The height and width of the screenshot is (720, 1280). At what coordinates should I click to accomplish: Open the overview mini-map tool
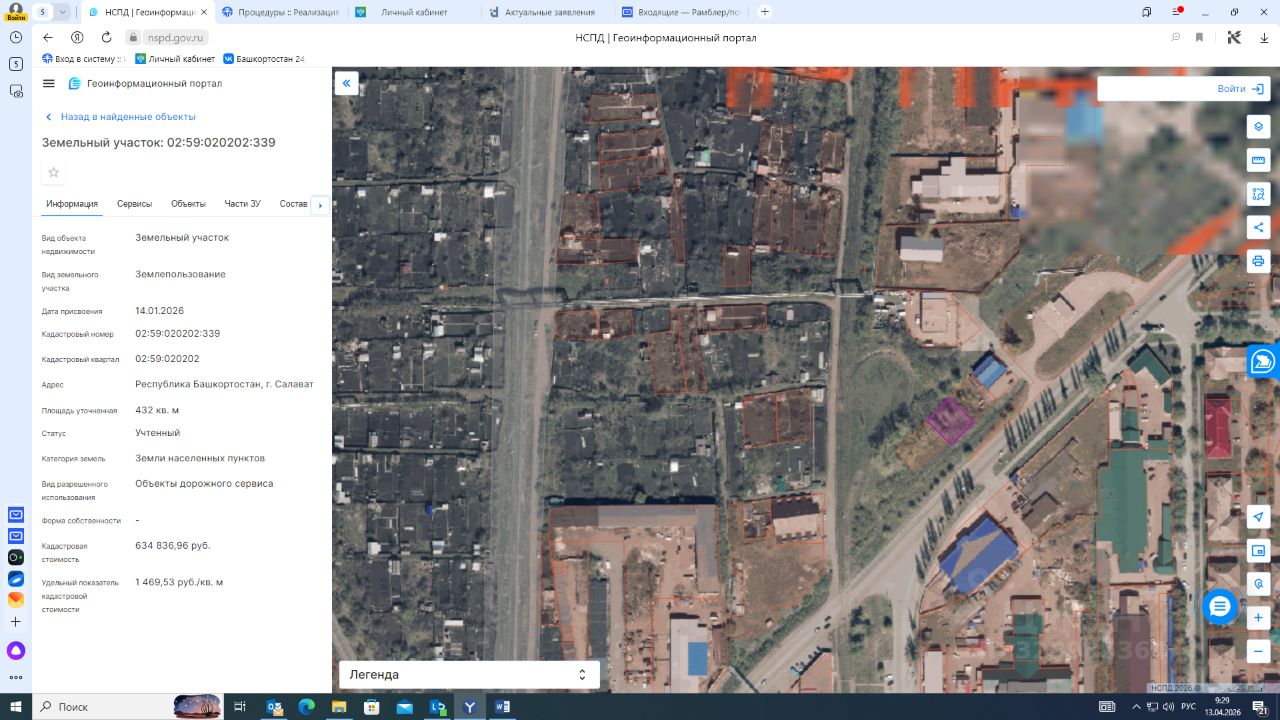tap(1258, 550)
